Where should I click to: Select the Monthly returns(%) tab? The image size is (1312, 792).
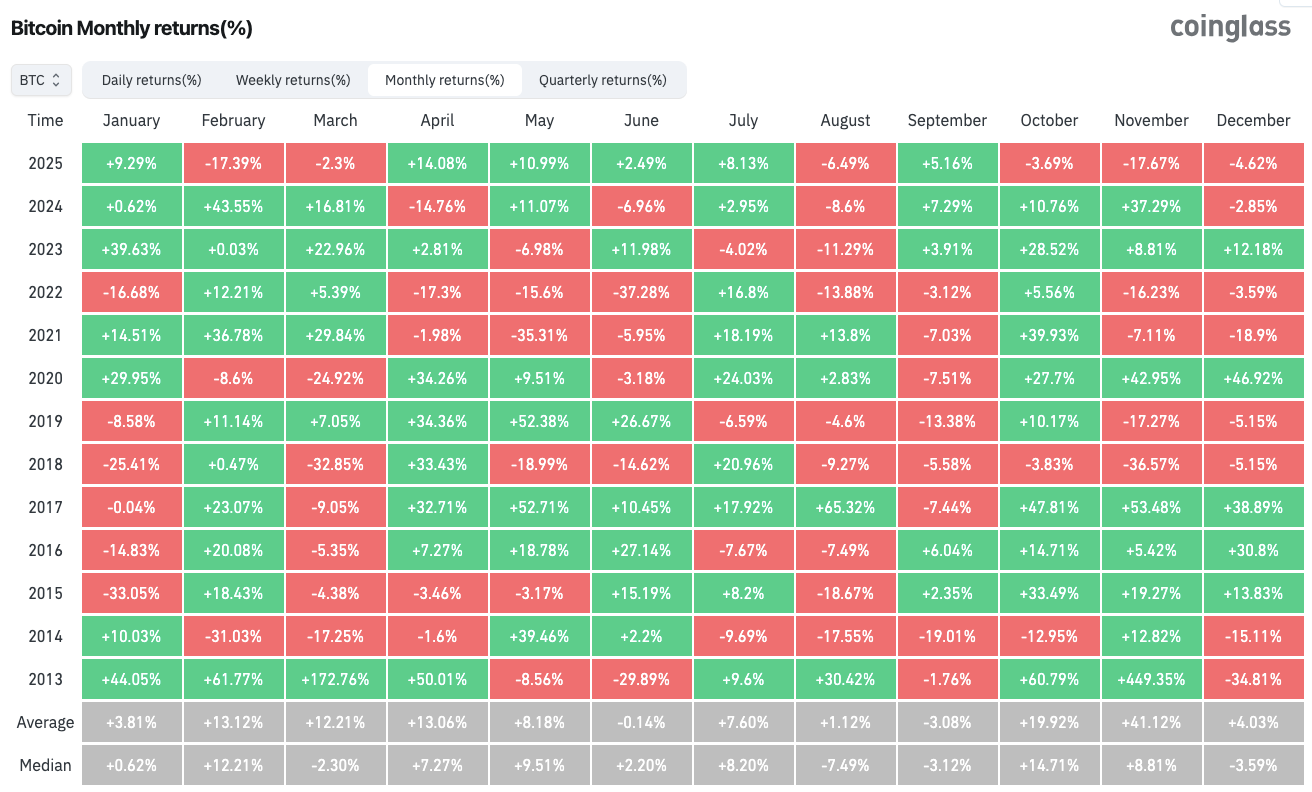point(444,80)
